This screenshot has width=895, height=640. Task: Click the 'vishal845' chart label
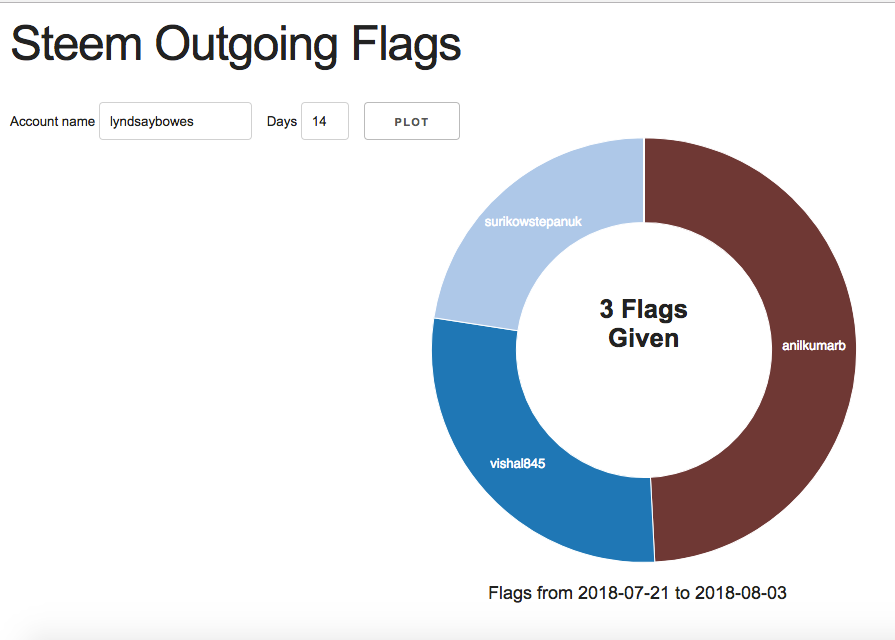517,464
